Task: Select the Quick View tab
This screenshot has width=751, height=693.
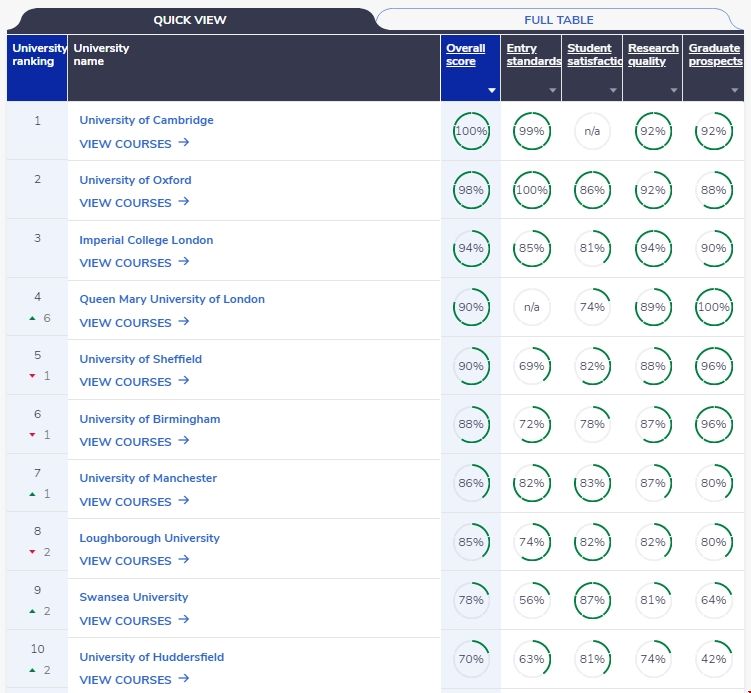Action: pos(189,20)
